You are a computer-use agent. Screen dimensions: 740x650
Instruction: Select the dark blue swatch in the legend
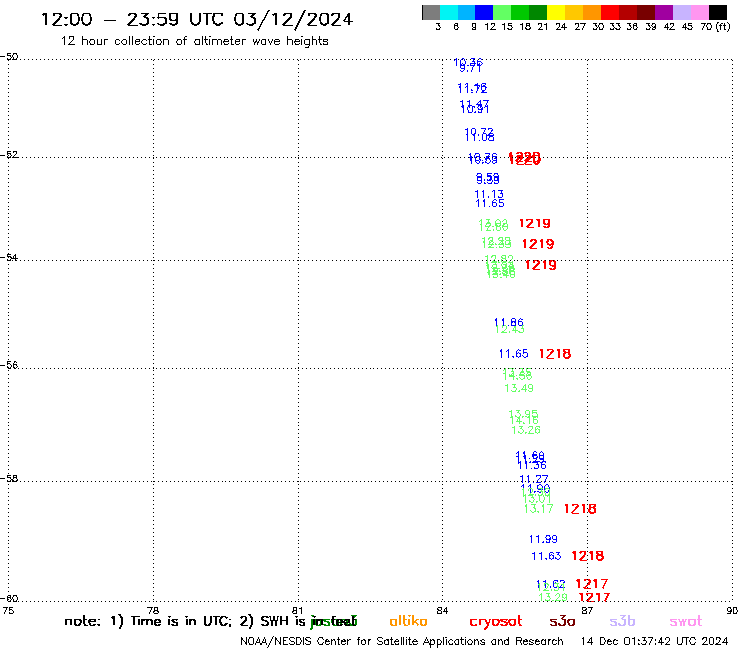click(484, 12)
